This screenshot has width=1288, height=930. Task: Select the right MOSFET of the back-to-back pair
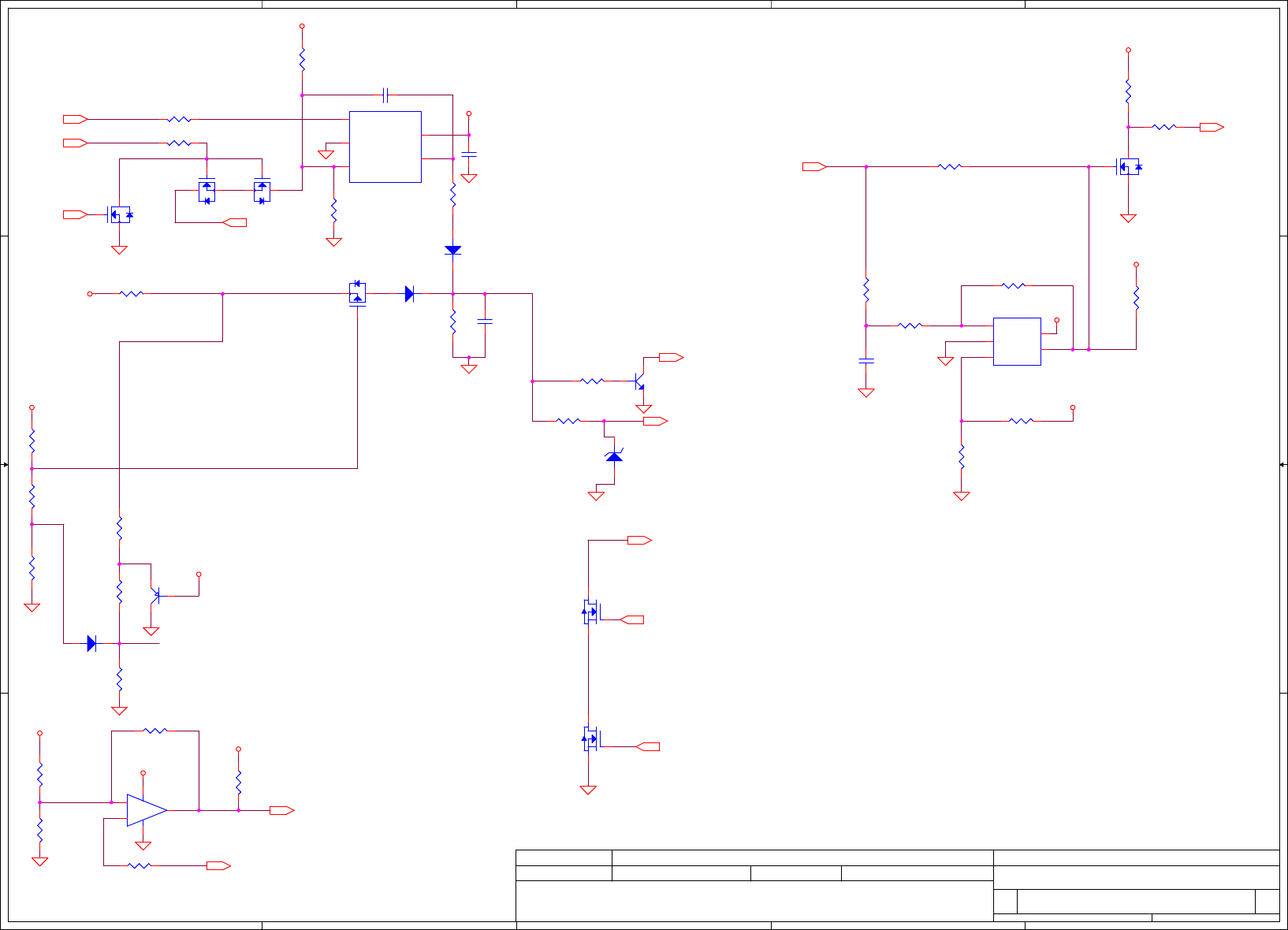(262, 190)
